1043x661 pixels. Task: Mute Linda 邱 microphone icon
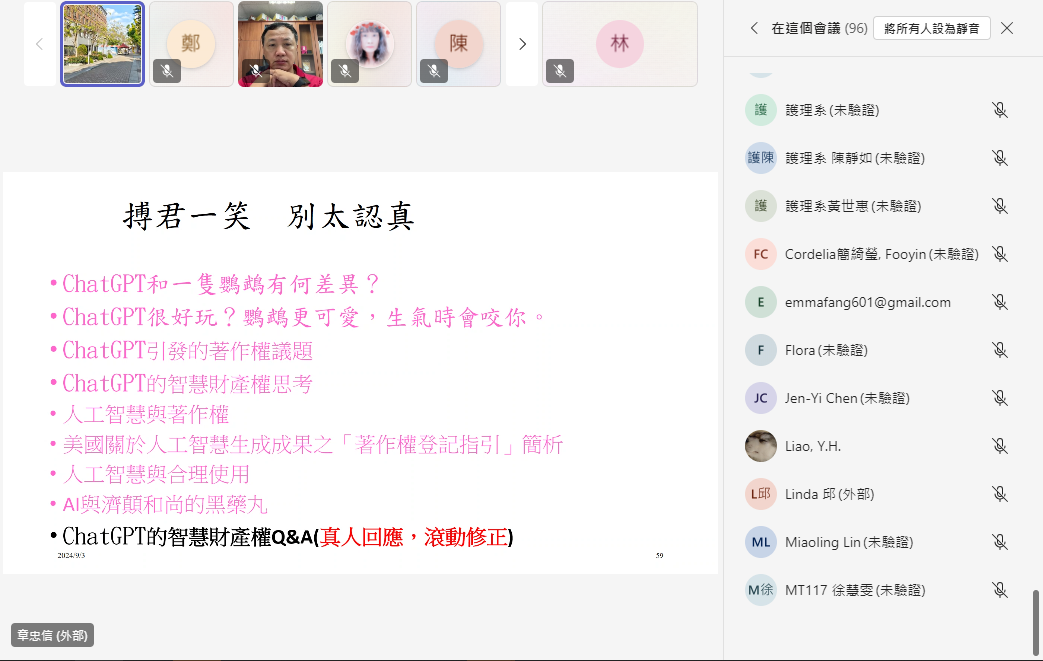tap(999, 494)
